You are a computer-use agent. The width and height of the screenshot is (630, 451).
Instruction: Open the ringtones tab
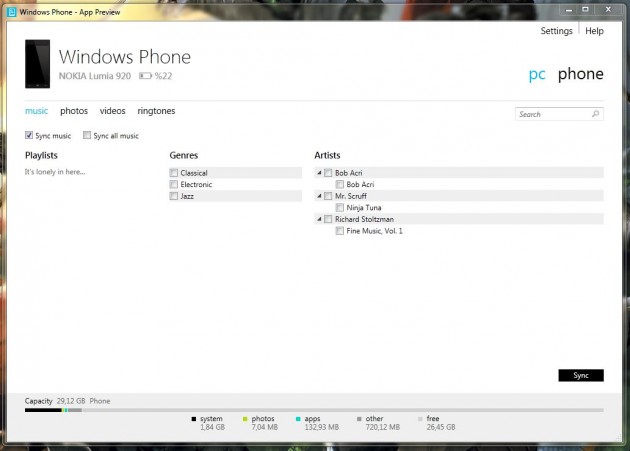[x=156, y=111]
